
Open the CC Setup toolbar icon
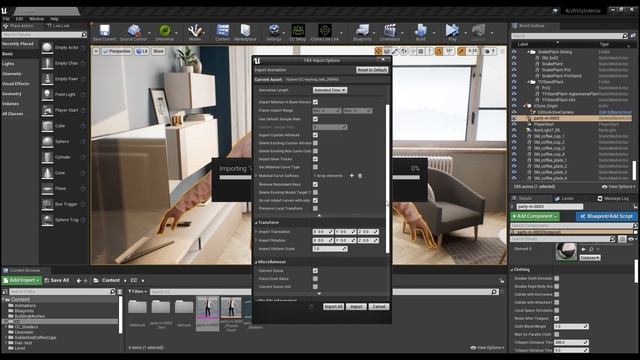(298, 32)
